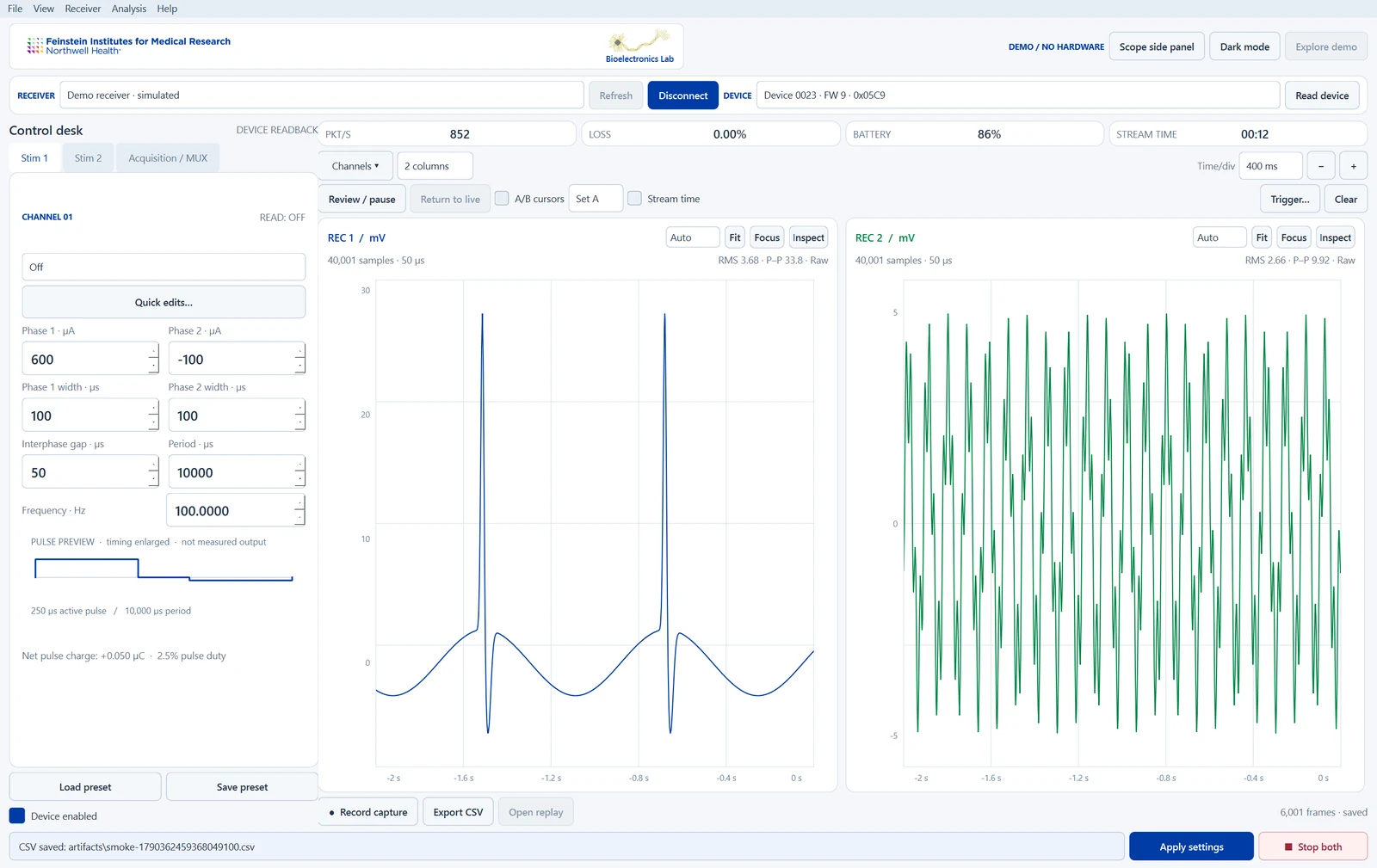The width and height of the screenshot is (1377, 868).
Task: Click Inspect on REC 2 plot
Action: coord(1336,237)
